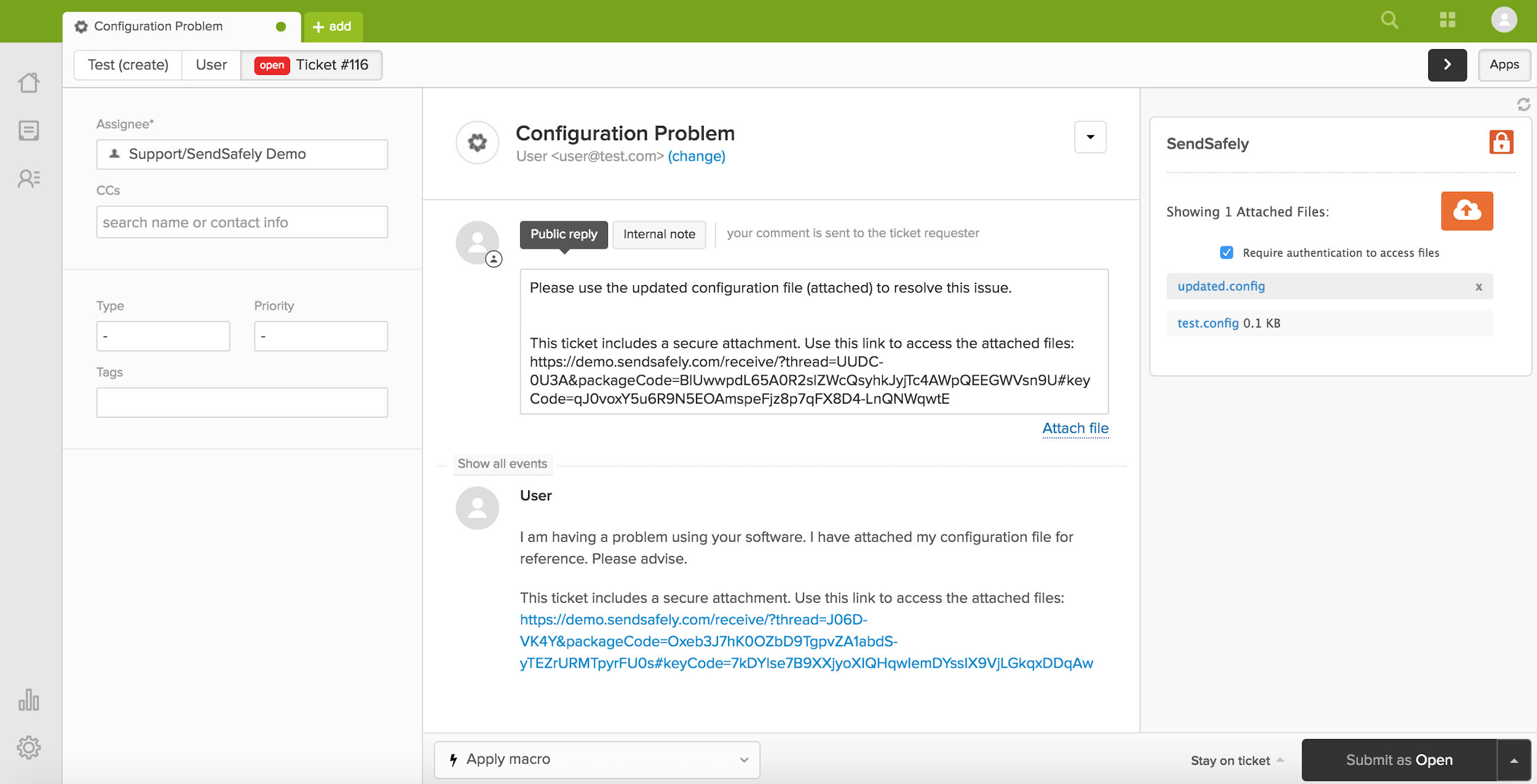Screen dimensions: 1537x784
Task: Open the products grid icon
Action: tap(1447, 20)
